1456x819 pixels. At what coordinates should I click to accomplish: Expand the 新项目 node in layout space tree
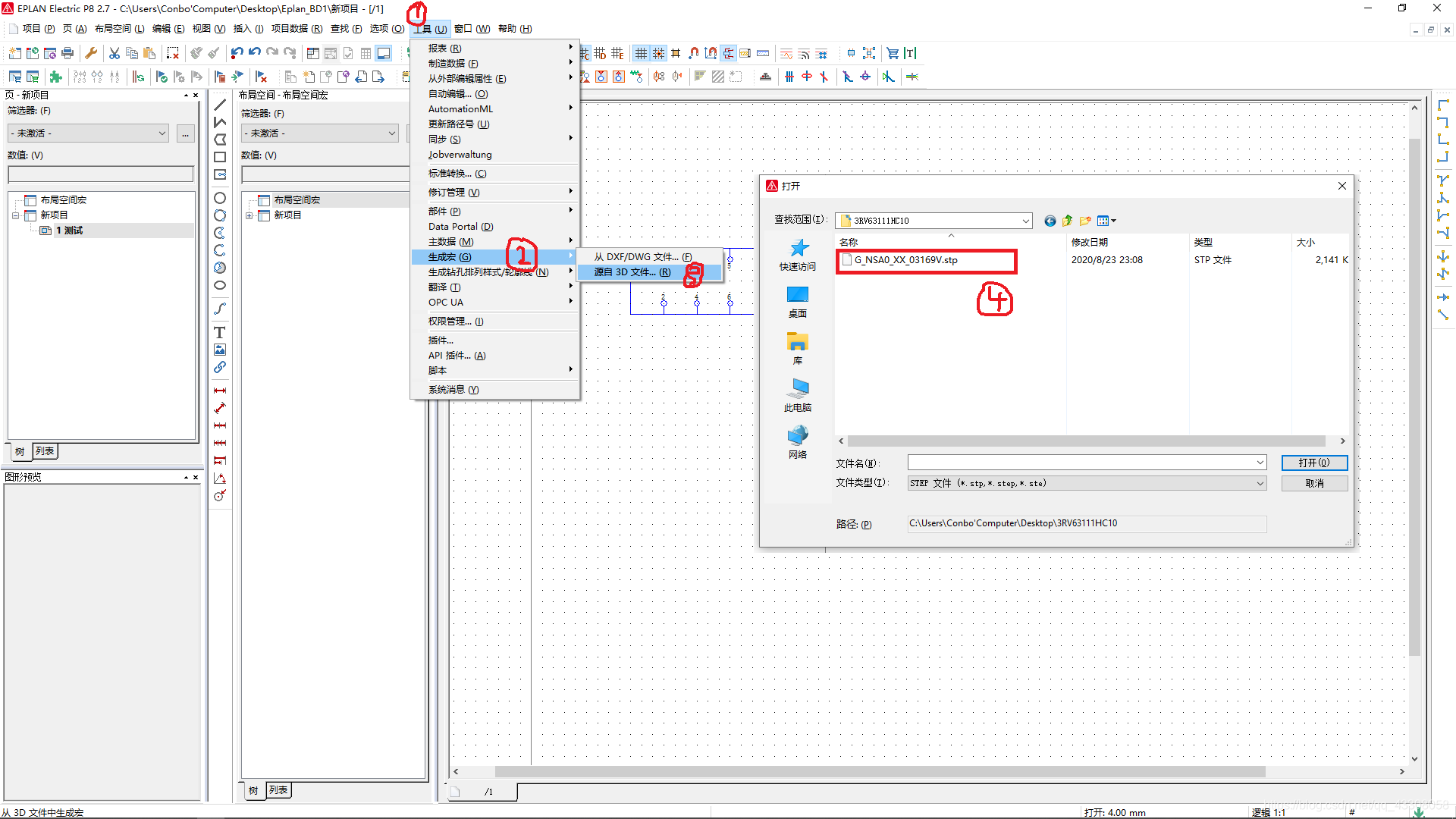[x=249, y=215]
